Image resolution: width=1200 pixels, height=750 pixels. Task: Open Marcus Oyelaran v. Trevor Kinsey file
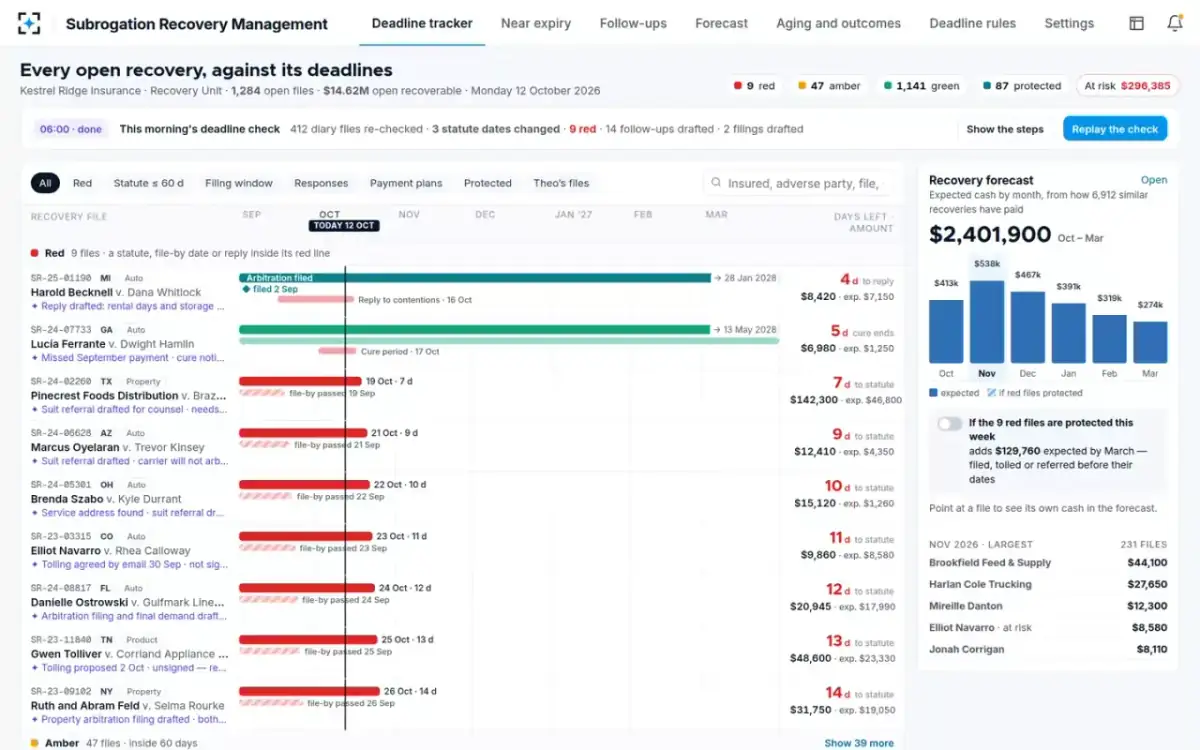tap(117, 447)
